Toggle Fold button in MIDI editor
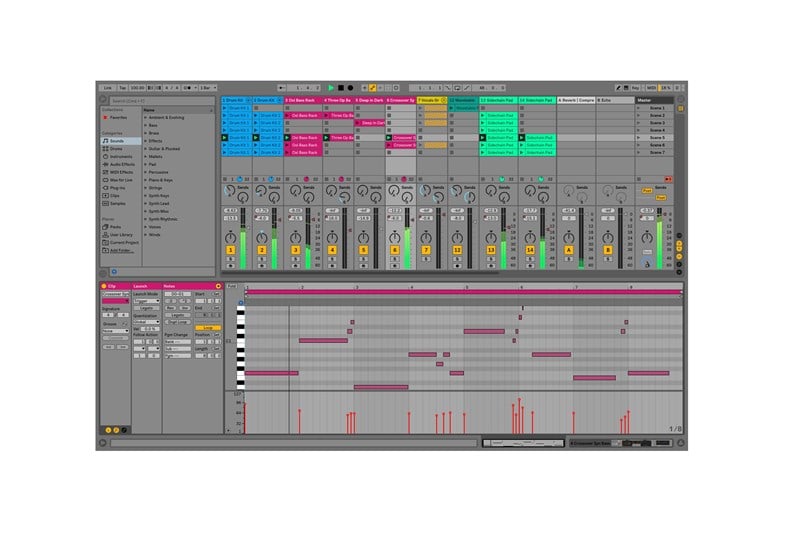Viewport: 800px width, 548px height. click(231, 286)
